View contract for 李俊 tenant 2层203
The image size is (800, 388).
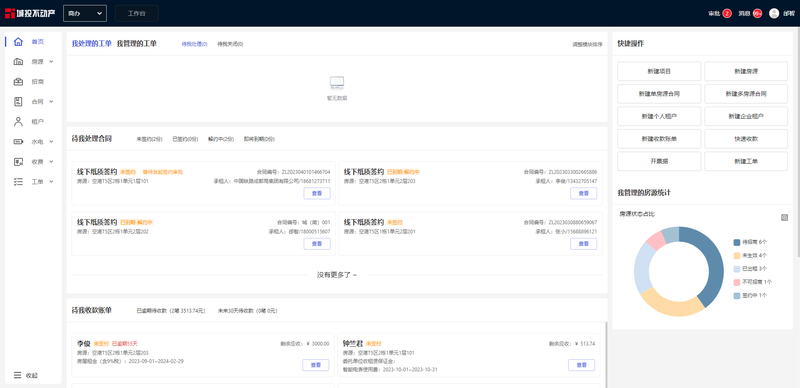pyautogui.click(x=584, y=193)
